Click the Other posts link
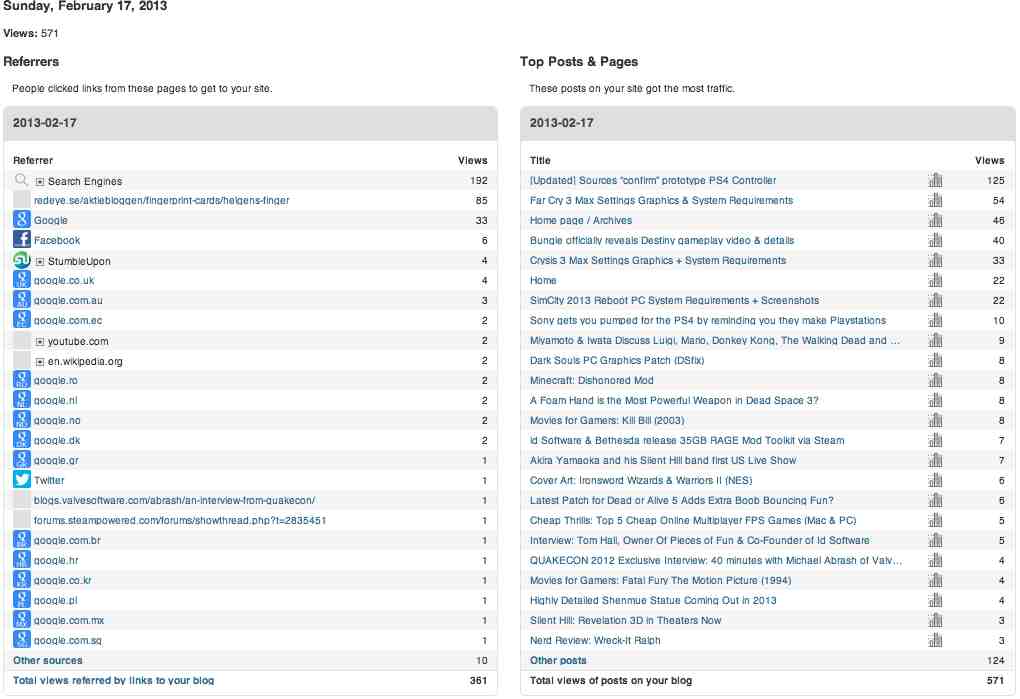 558,660
